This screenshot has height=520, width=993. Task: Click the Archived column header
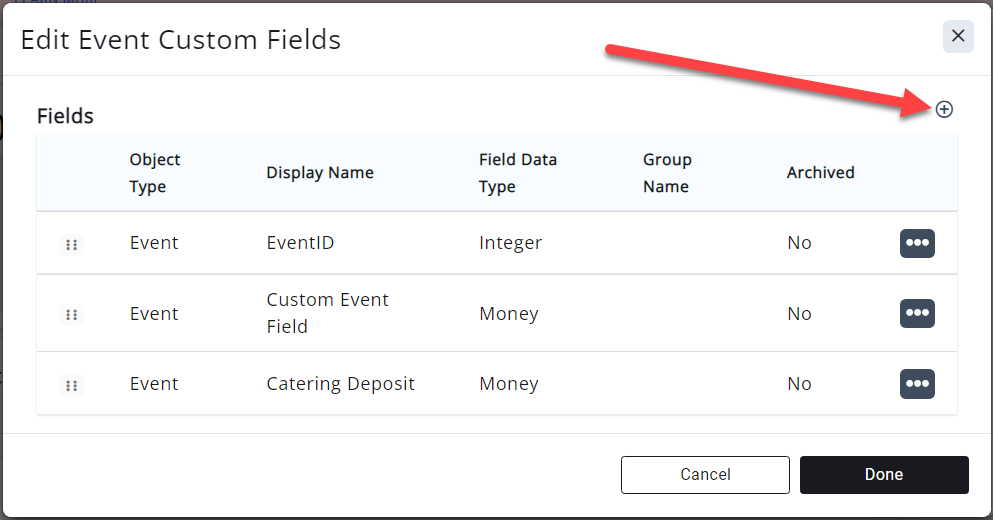[x=820, y=173]
